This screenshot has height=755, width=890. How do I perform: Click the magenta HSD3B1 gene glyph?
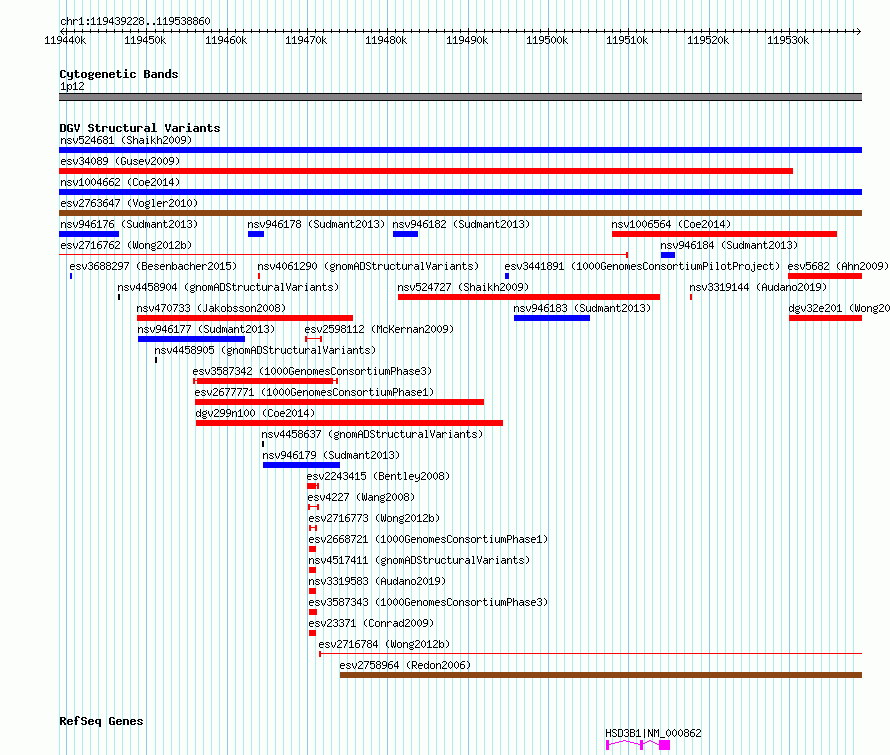click(x=638, y=745)
